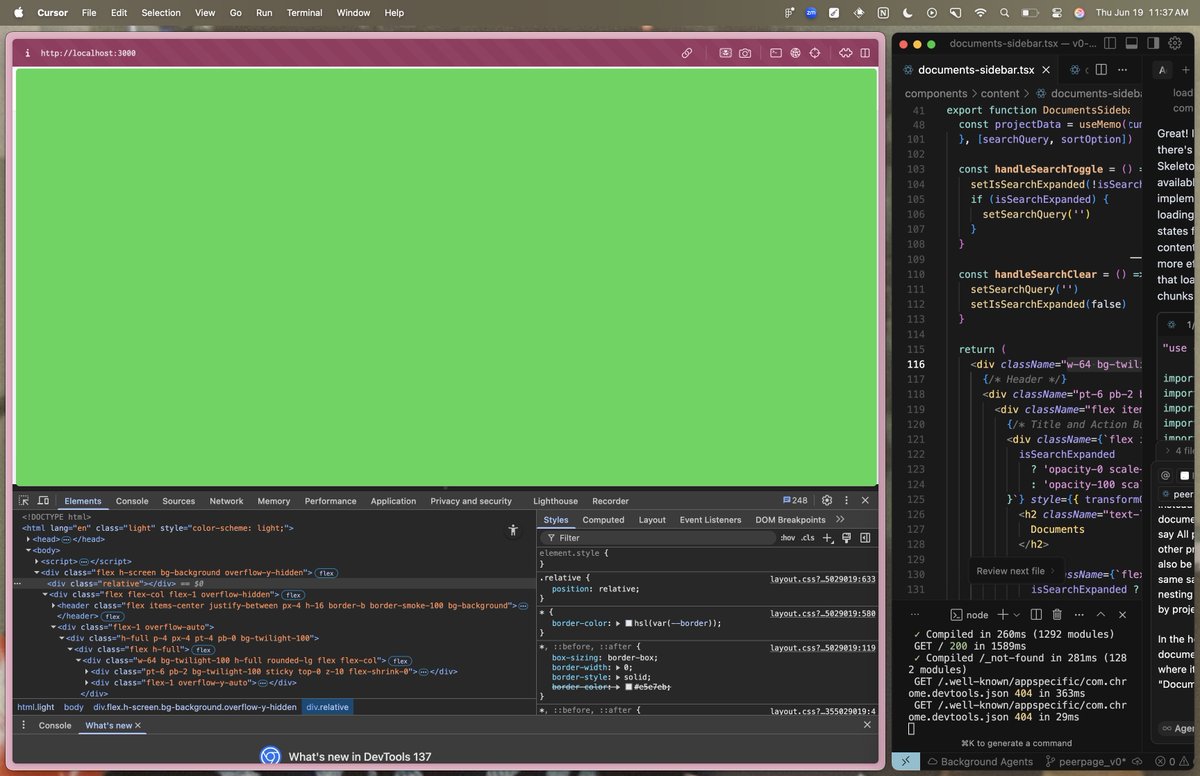
Task: Activate the DevTools inspect element picker
Action: coord(24,500)
